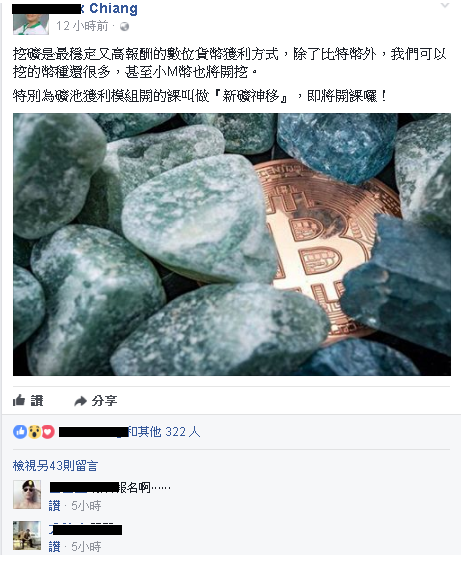
Task: Open the sunglasses commenter's avatar
Action: 27,495
